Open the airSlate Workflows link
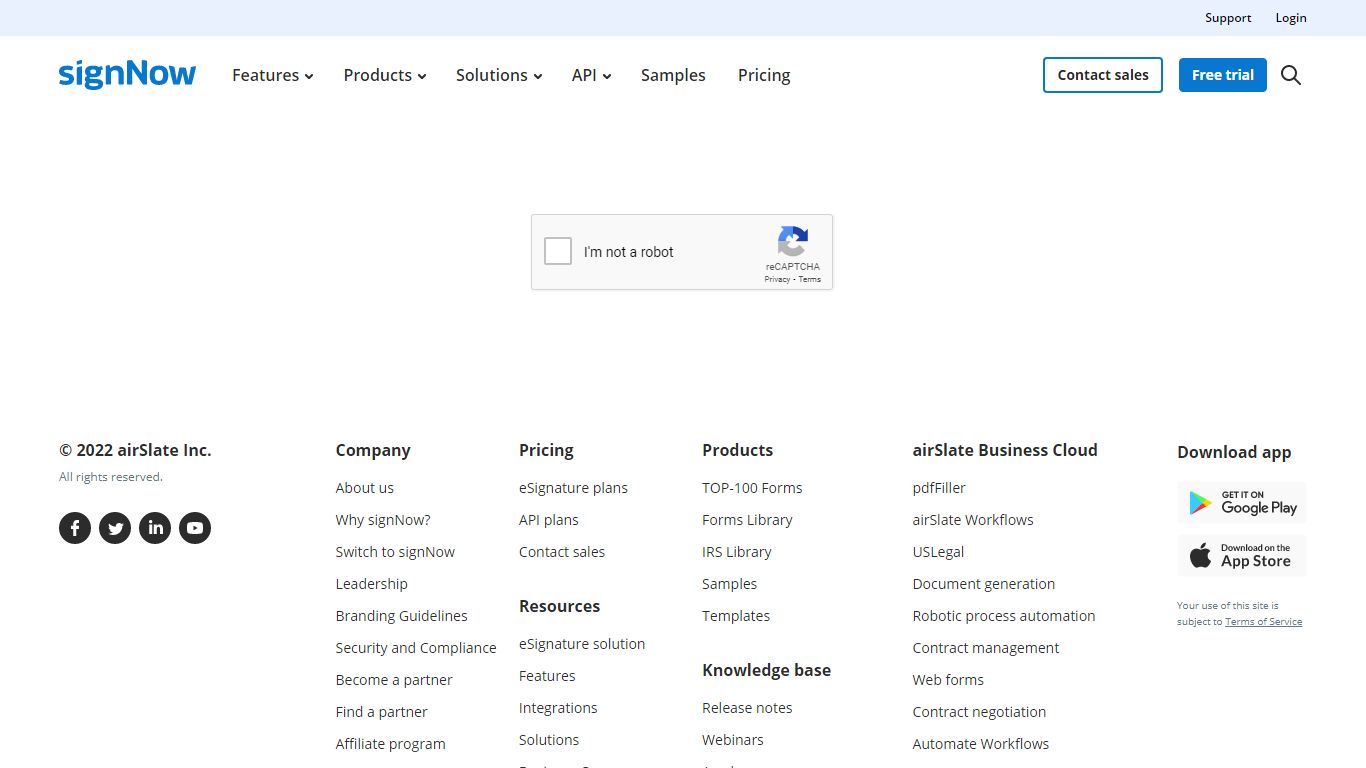The width and height of the screenshot is (1366, 768). point(973,520)
